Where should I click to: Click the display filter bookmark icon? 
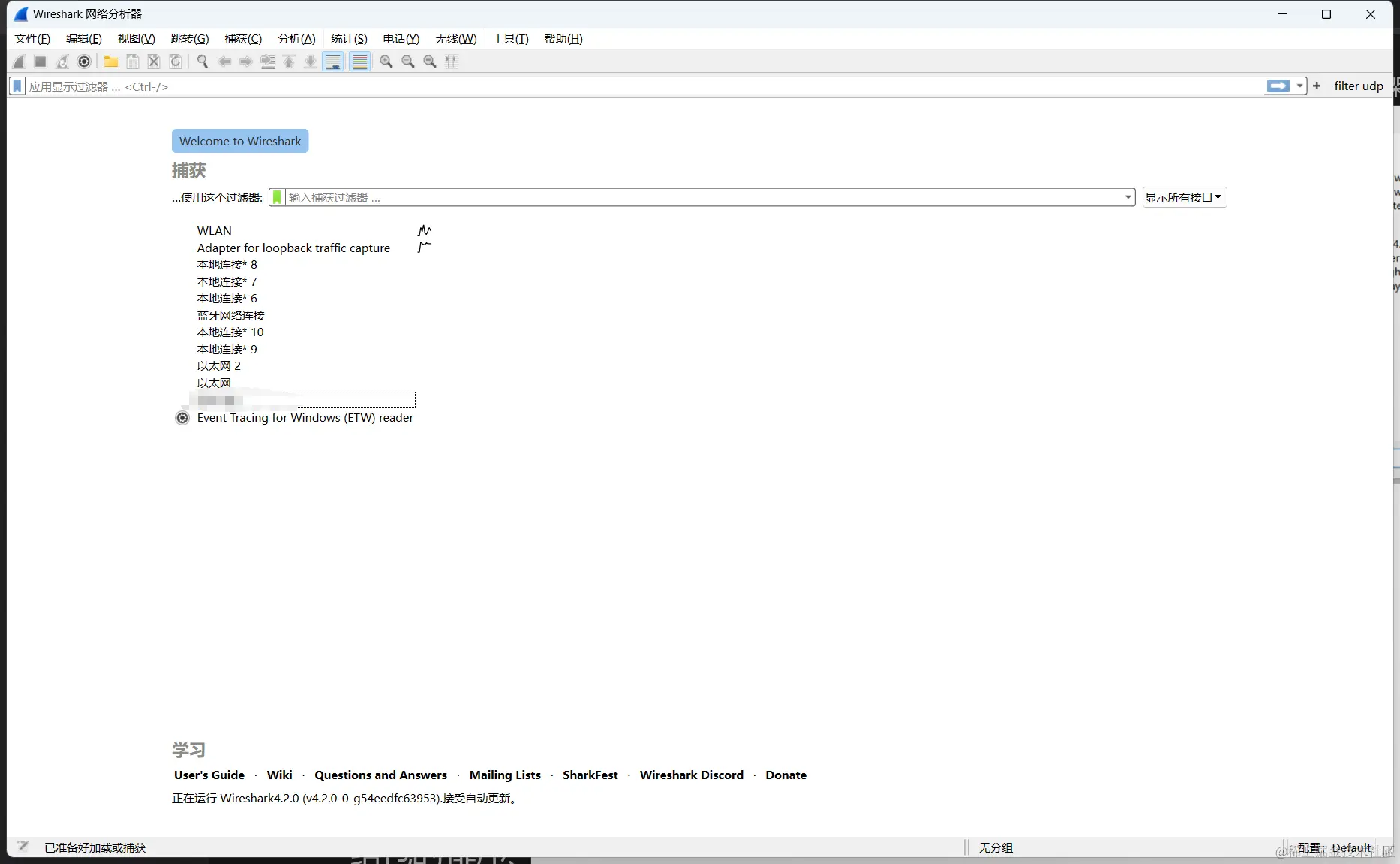pyautogui.click(x=17, y=86)
